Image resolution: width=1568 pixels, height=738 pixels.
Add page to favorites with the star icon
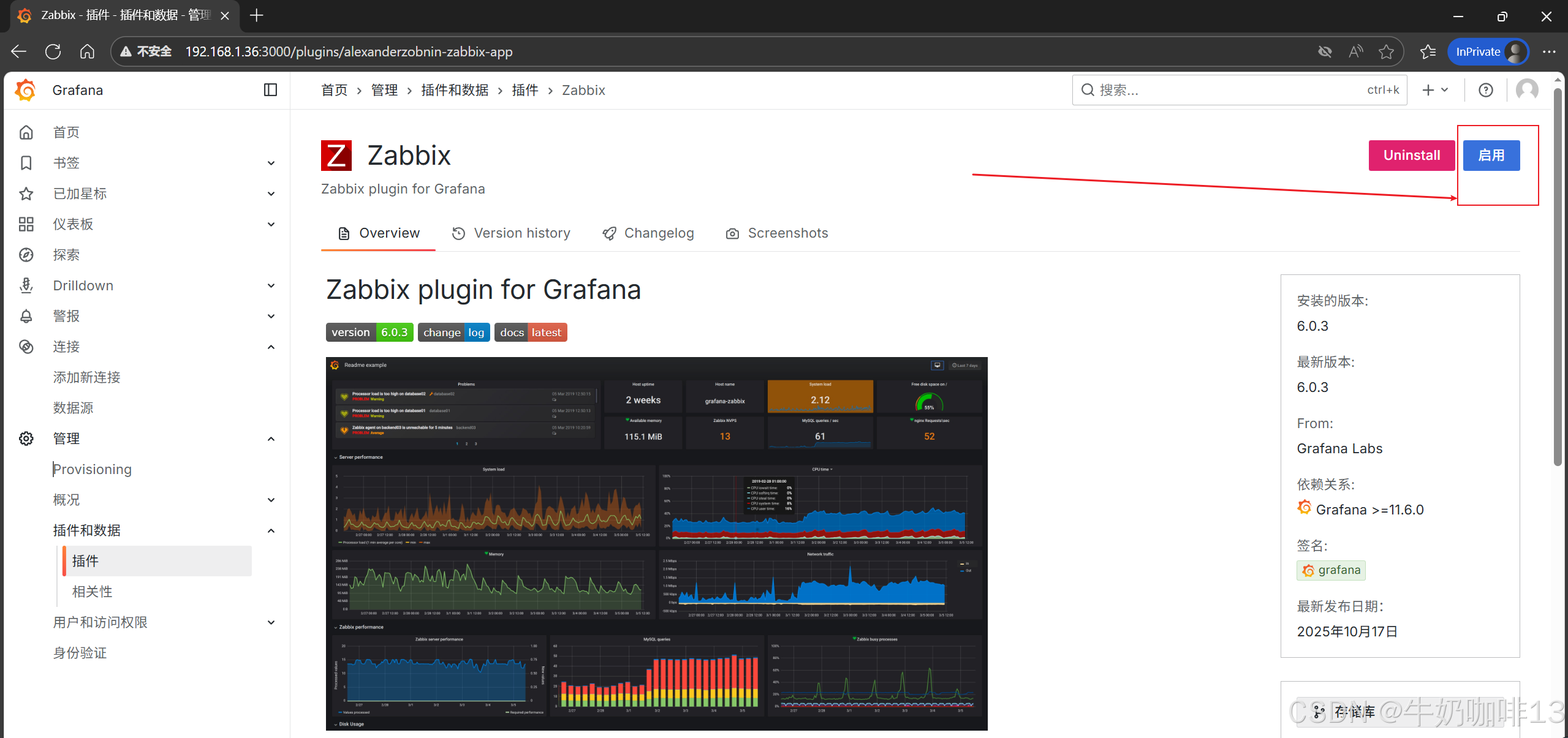(1386, 51)
